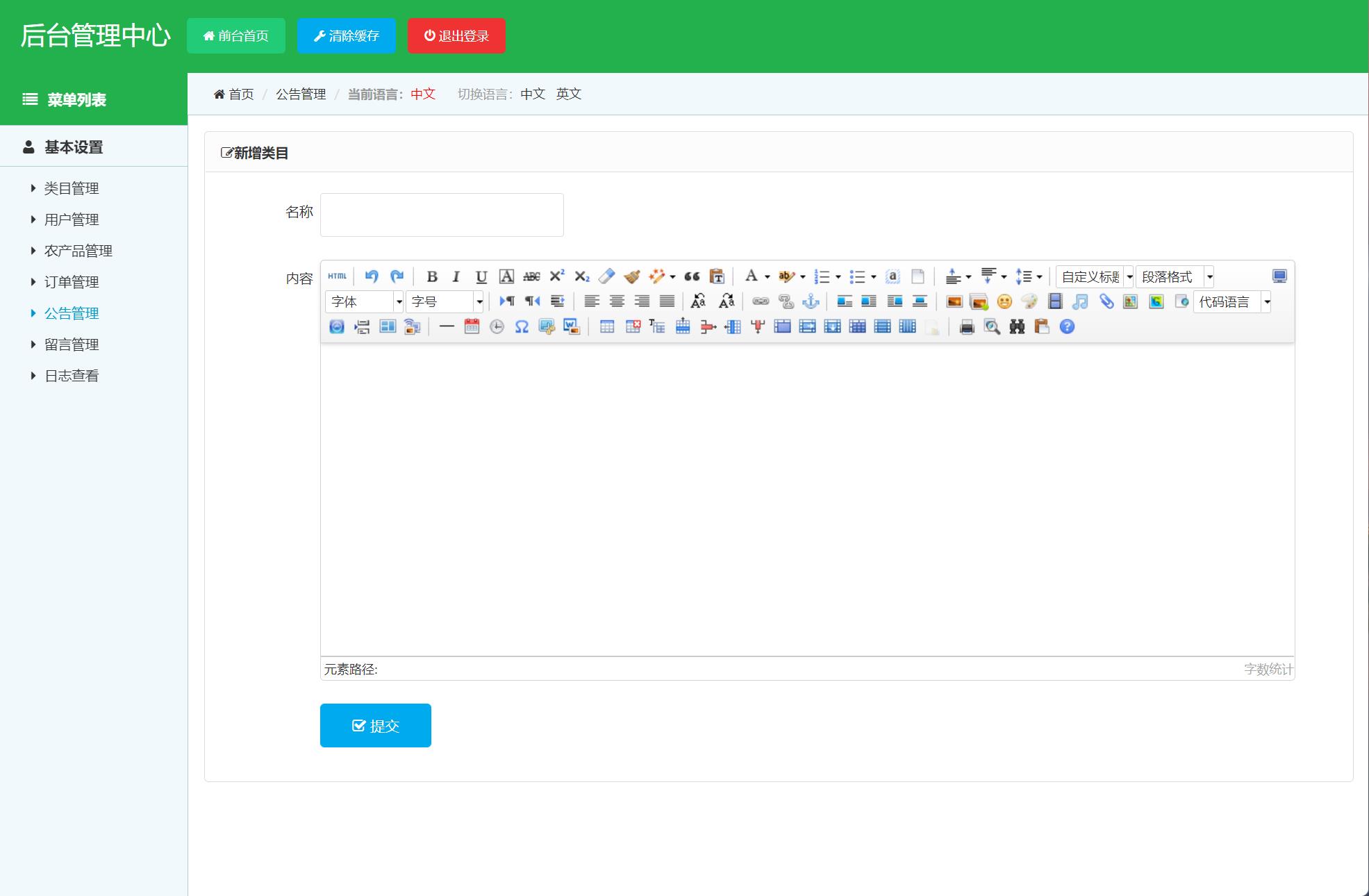Insert emoticon via smiley face icon
Image resolution: width=1369 pixels, height=896 pixels.
[1004, 301]
